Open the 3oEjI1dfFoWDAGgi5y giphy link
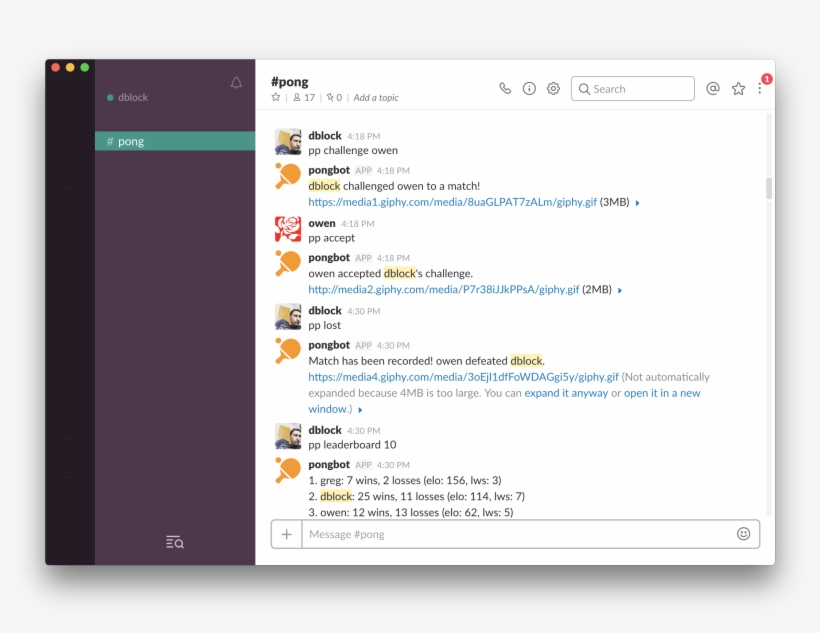 point(463,377)
